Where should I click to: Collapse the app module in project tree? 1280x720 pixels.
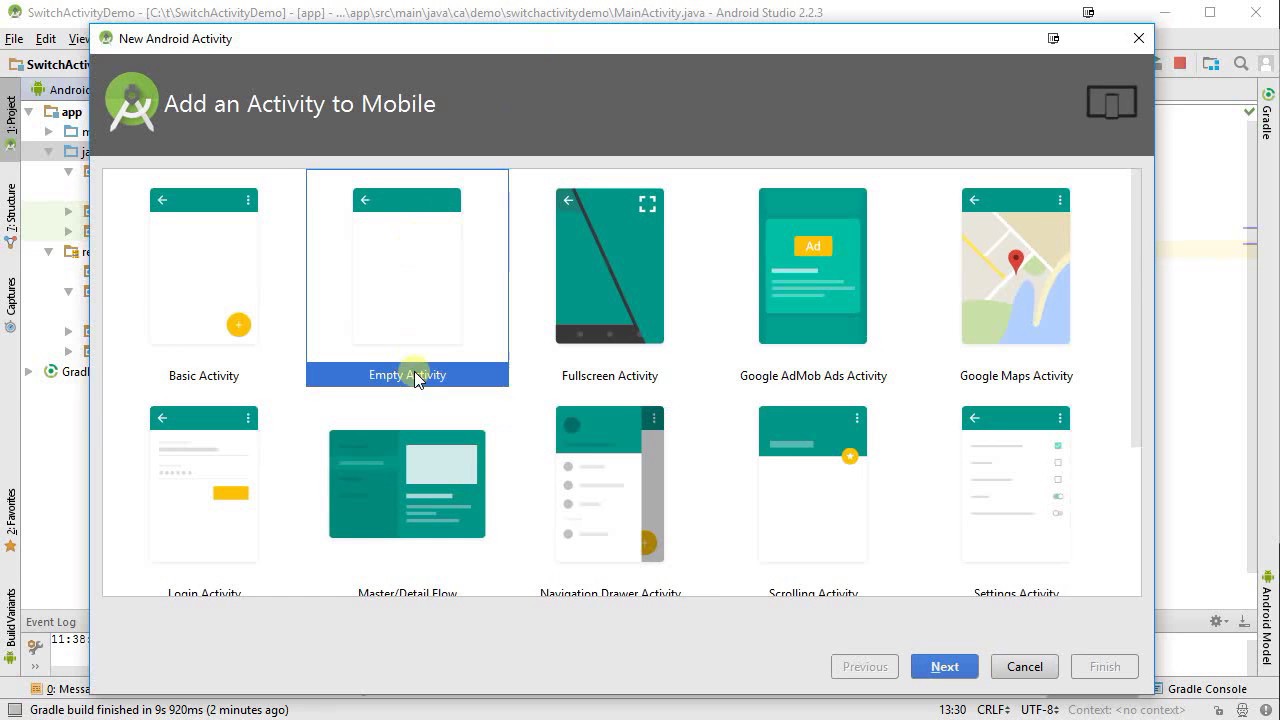[x=29, y=112]
